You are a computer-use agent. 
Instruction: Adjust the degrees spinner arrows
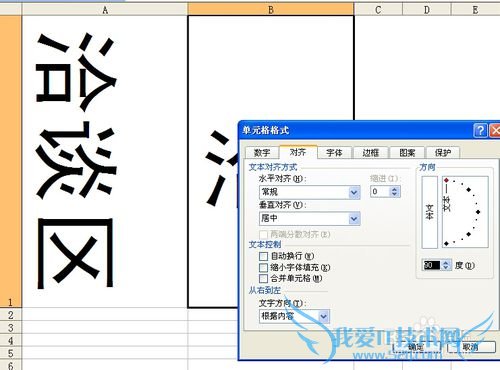[446, 265]
